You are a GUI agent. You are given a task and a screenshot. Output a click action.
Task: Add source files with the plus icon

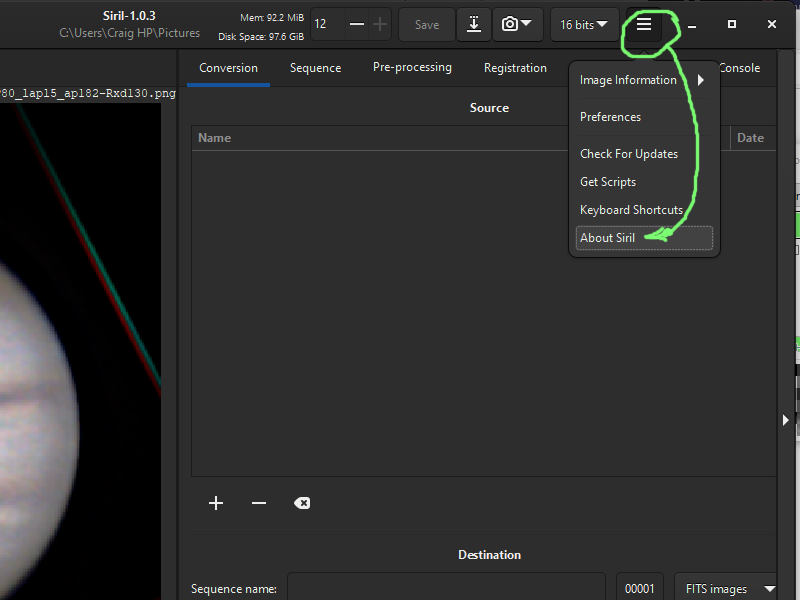(x=216, y=503)
